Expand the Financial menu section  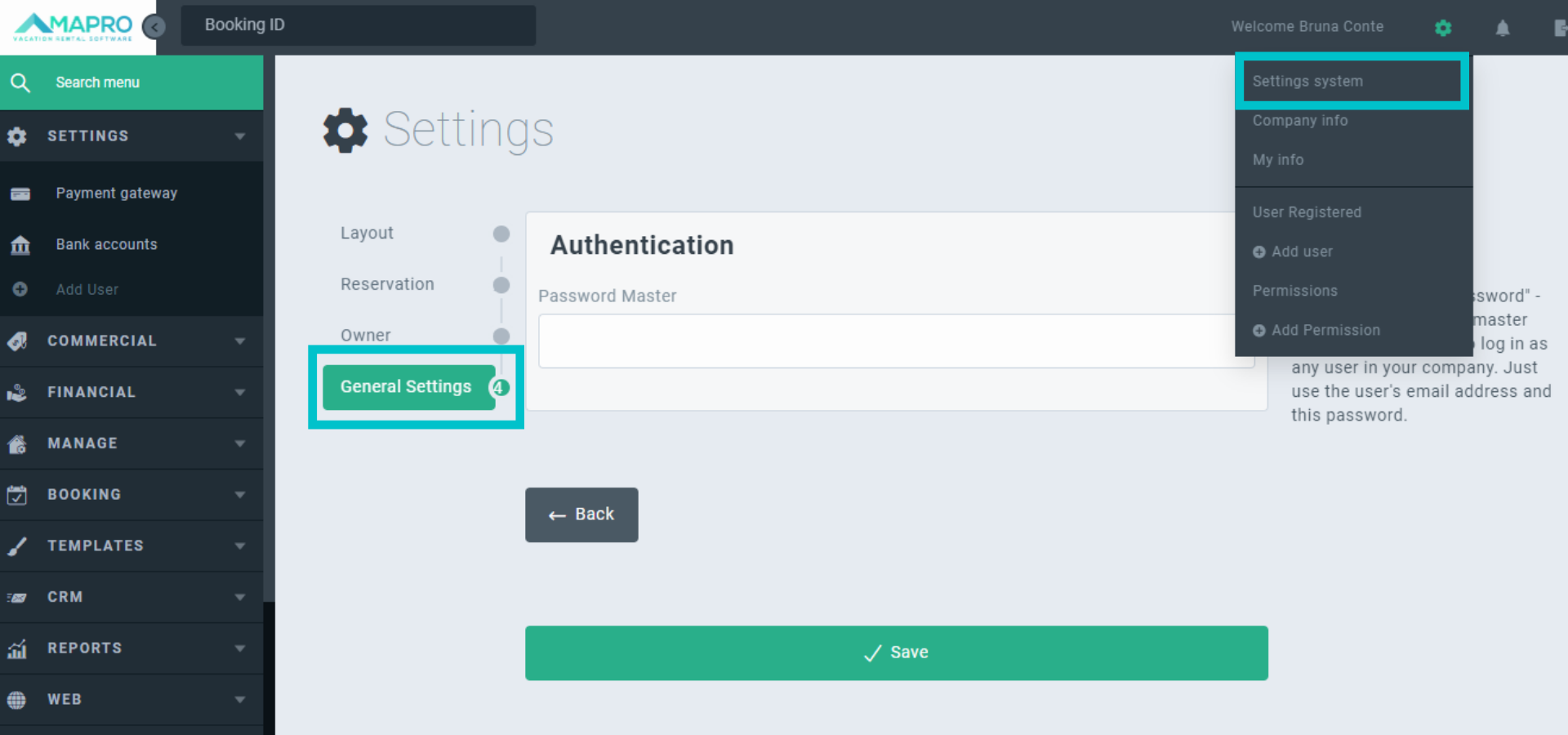pyautogui.click(x=131, y=392)
